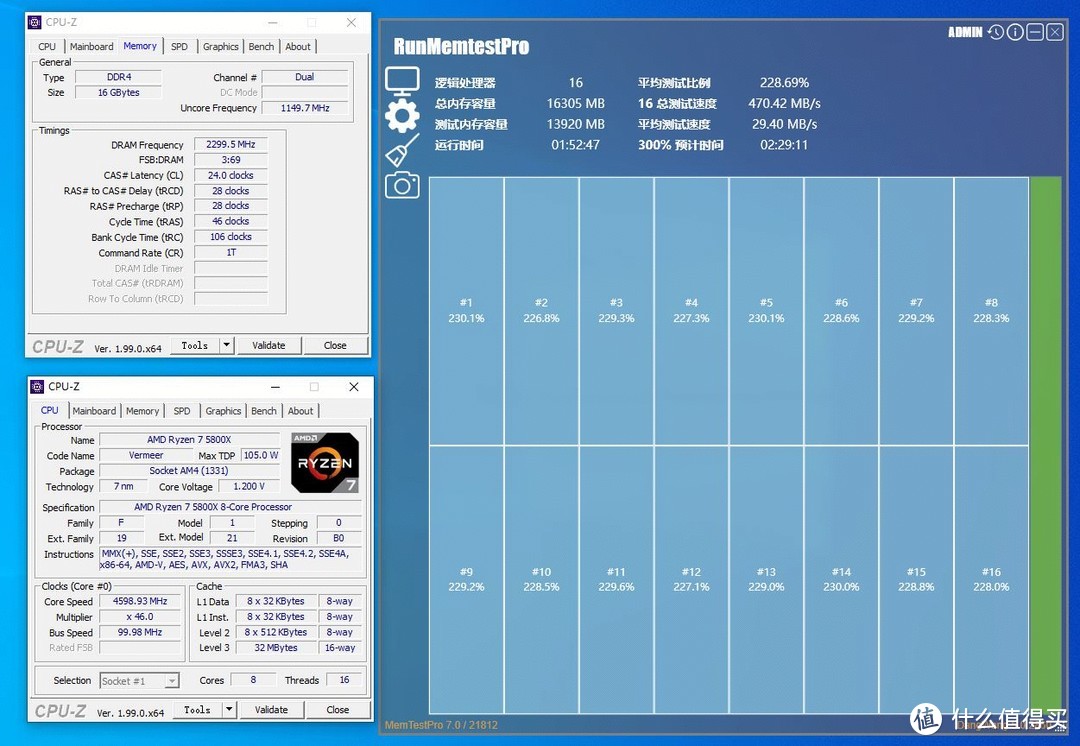Select CPU tab in the bottom CPU-Z window

coord(50,410)
